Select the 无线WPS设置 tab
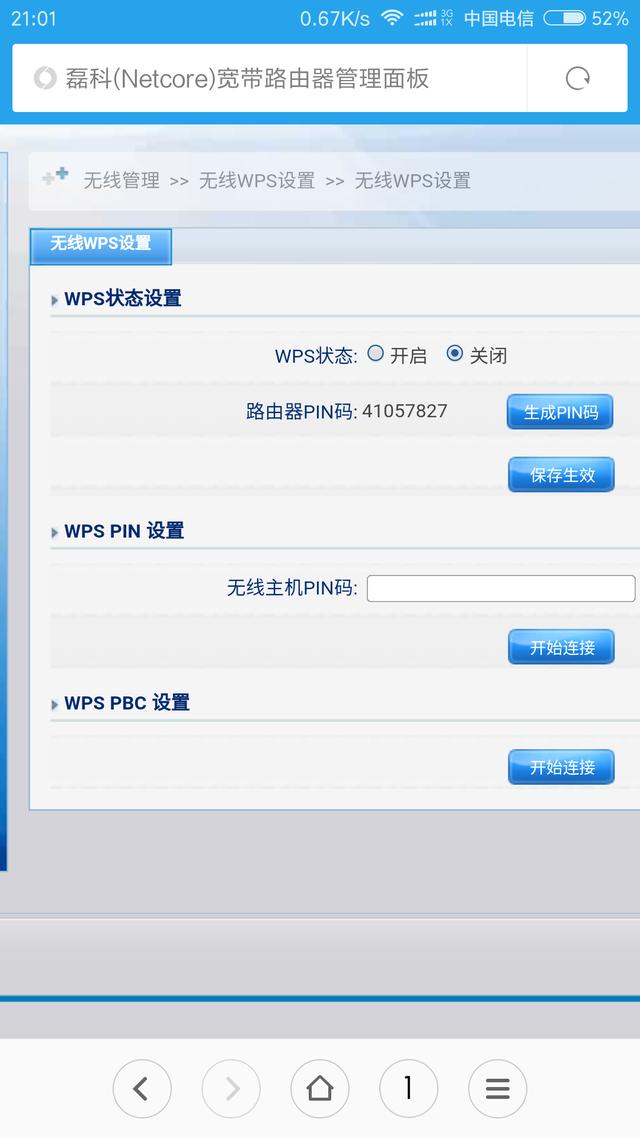The width and height of the screenshot is (640, 1138). tap(101, 247)
